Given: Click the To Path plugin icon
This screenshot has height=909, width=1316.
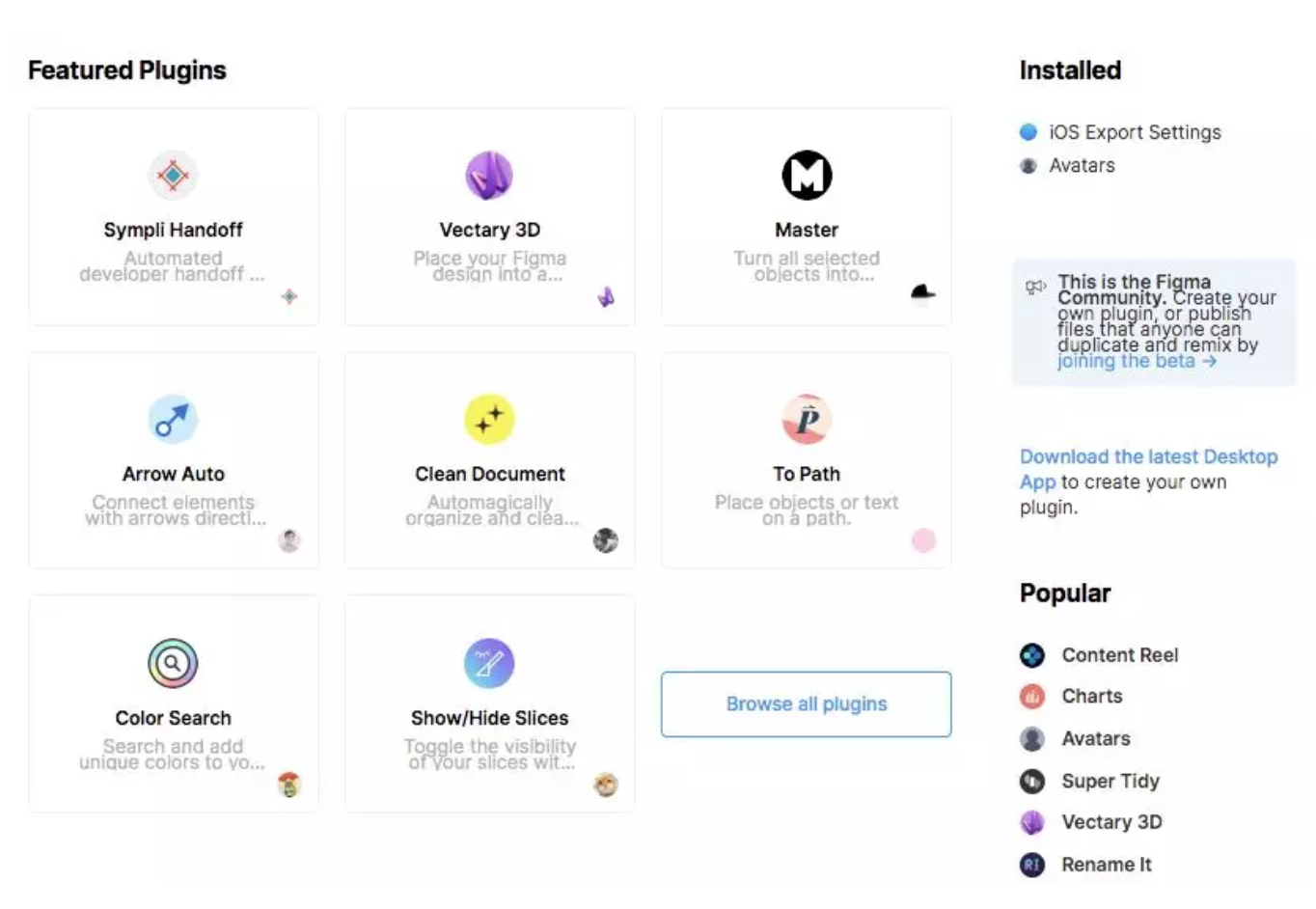Looking at the screenshot, I should pos(807,420).
